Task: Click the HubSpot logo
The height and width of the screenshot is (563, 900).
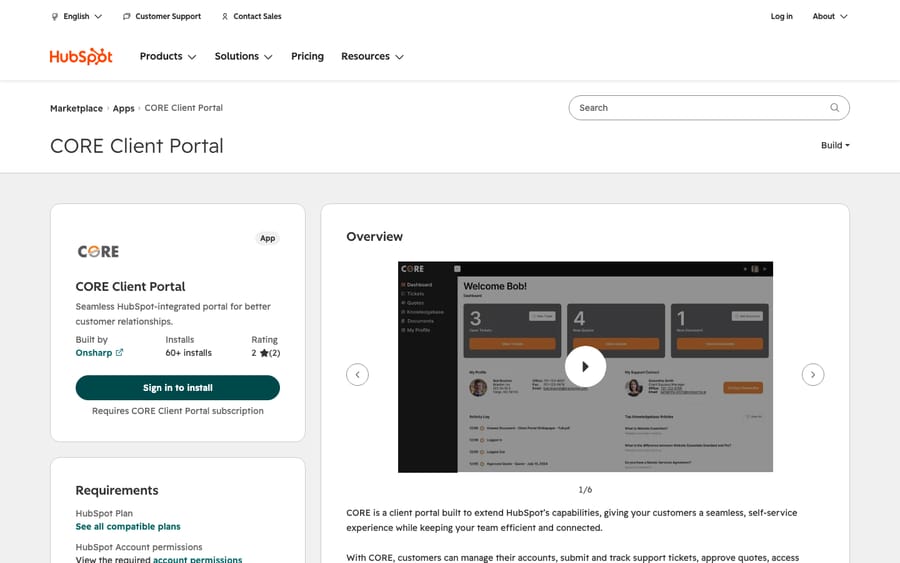Action: coord(81,56)
